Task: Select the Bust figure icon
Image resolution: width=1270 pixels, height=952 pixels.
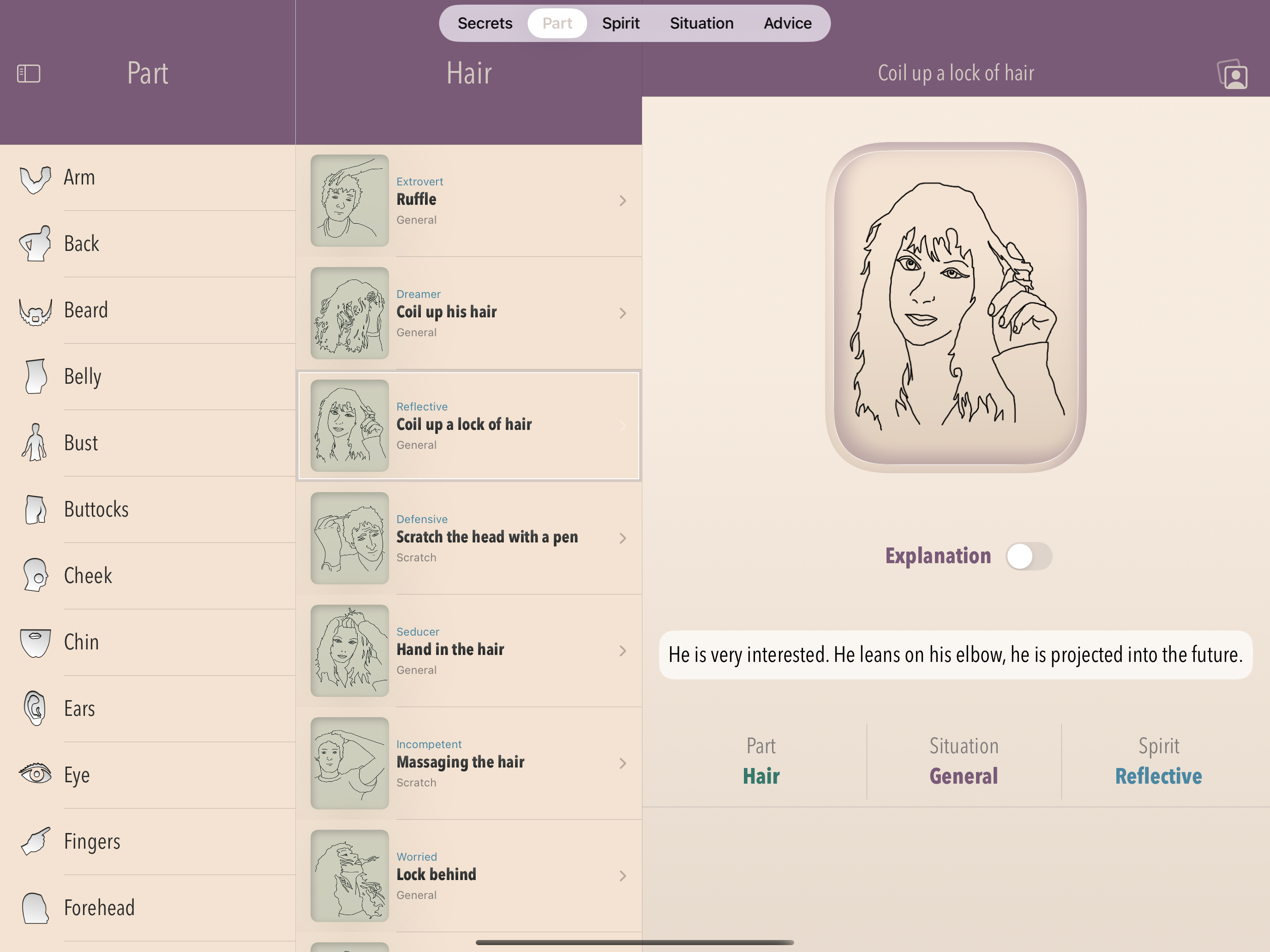Action: [x=35, y=442]
